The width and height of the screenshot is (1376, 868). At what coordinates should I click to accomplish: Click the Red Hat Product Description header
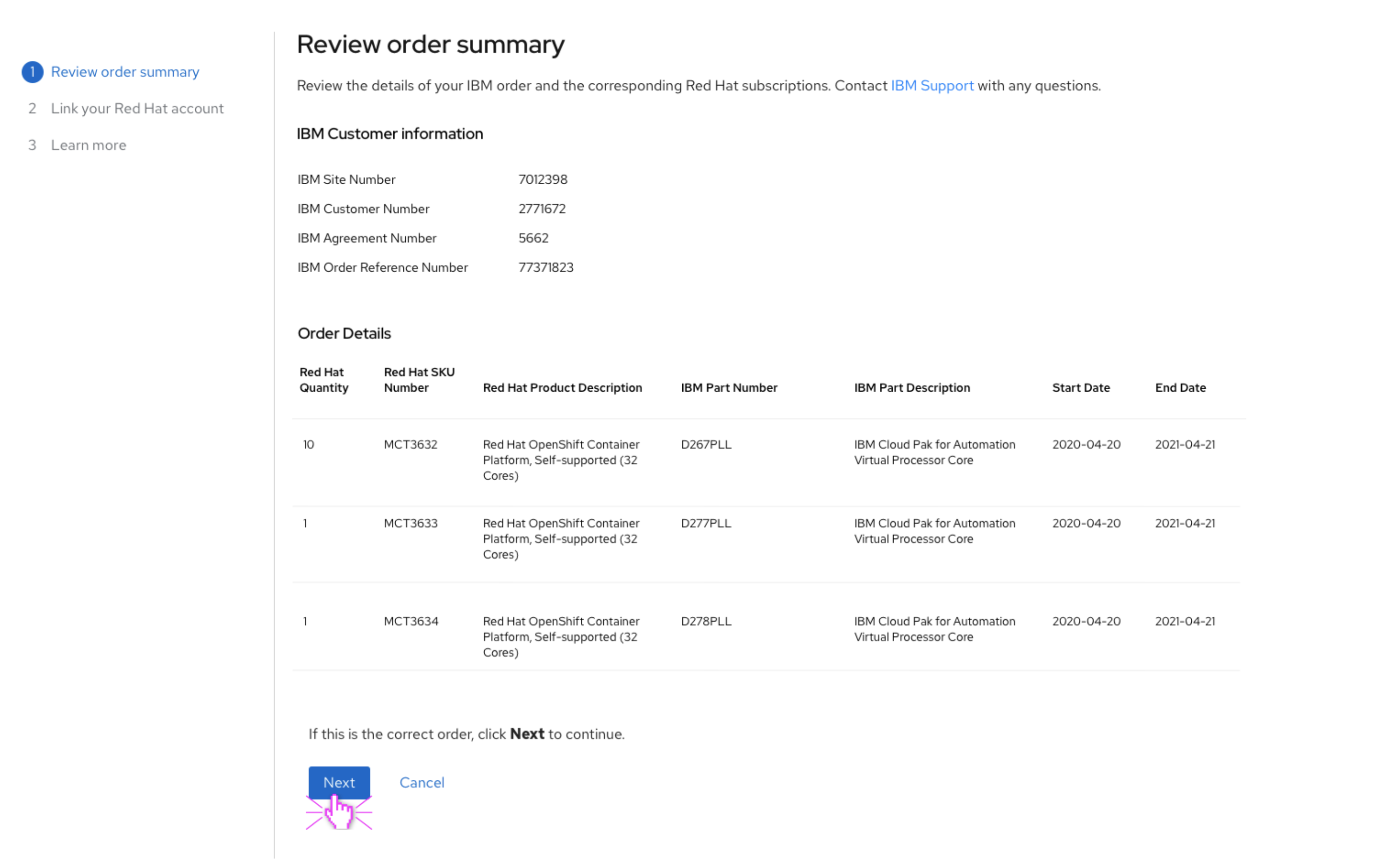pos(562,388)
